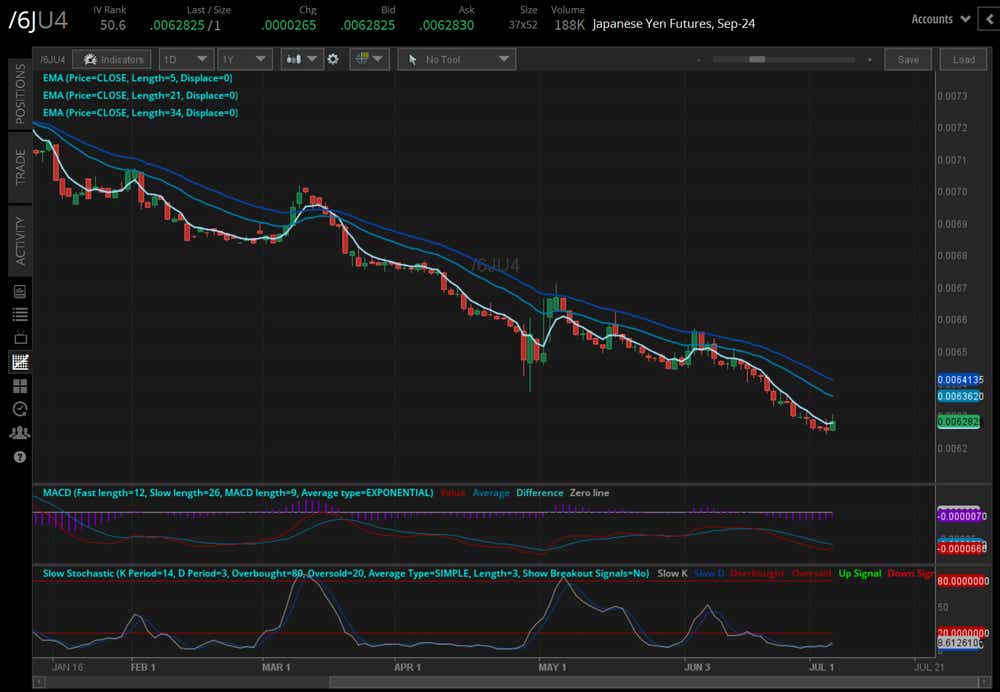Expand the 1D aggregation dropdown
1000x692 pixels.
186,60
